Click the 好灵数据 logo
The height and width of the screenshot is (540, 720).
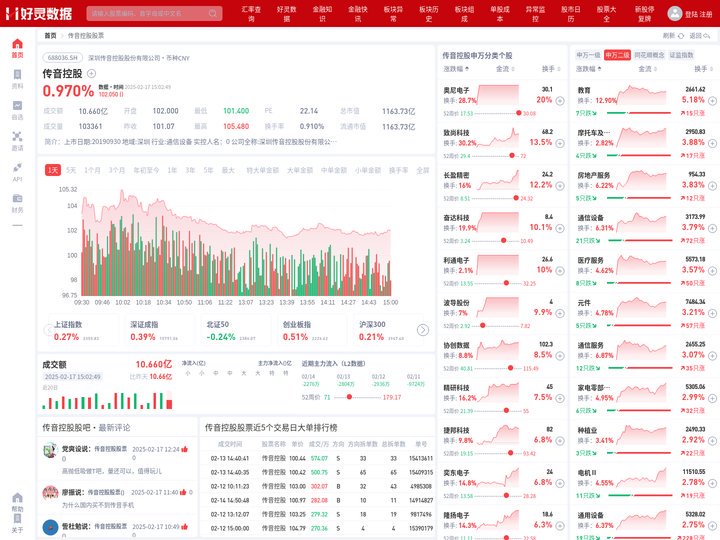point(39,13)
